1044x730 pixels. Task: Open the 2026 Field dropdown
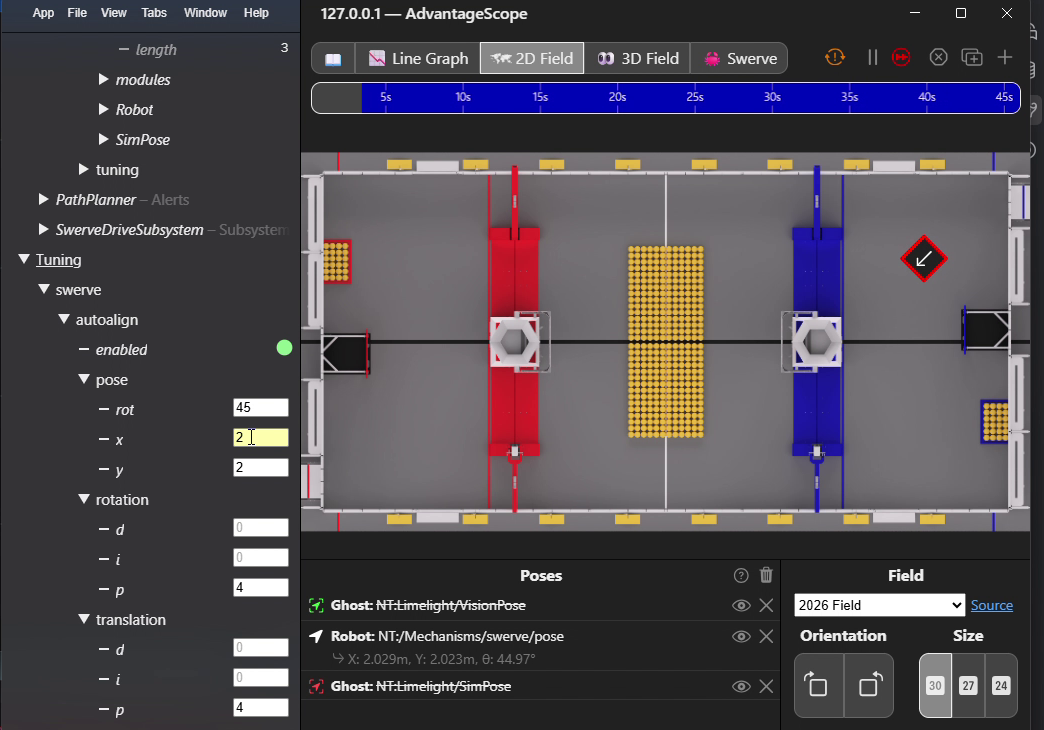pos(879,605)
